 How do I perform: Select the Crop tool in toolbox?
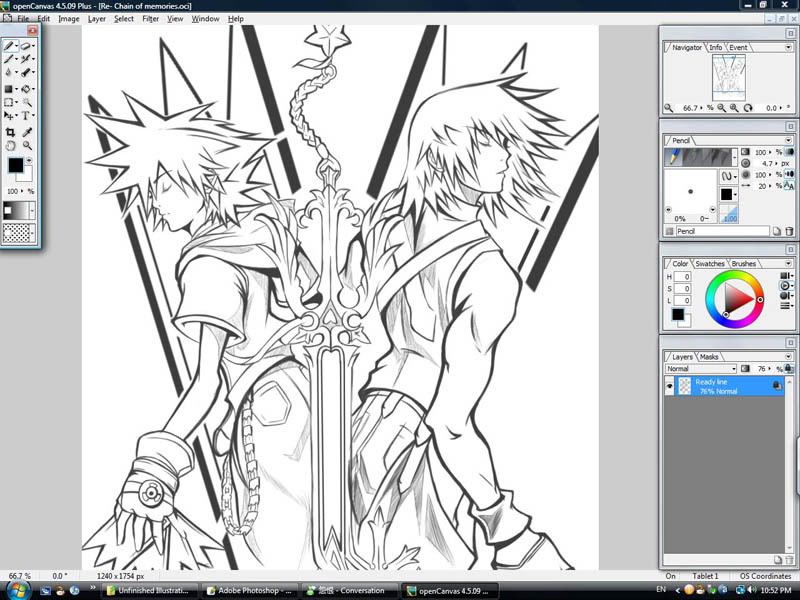(x=10, y=132)
